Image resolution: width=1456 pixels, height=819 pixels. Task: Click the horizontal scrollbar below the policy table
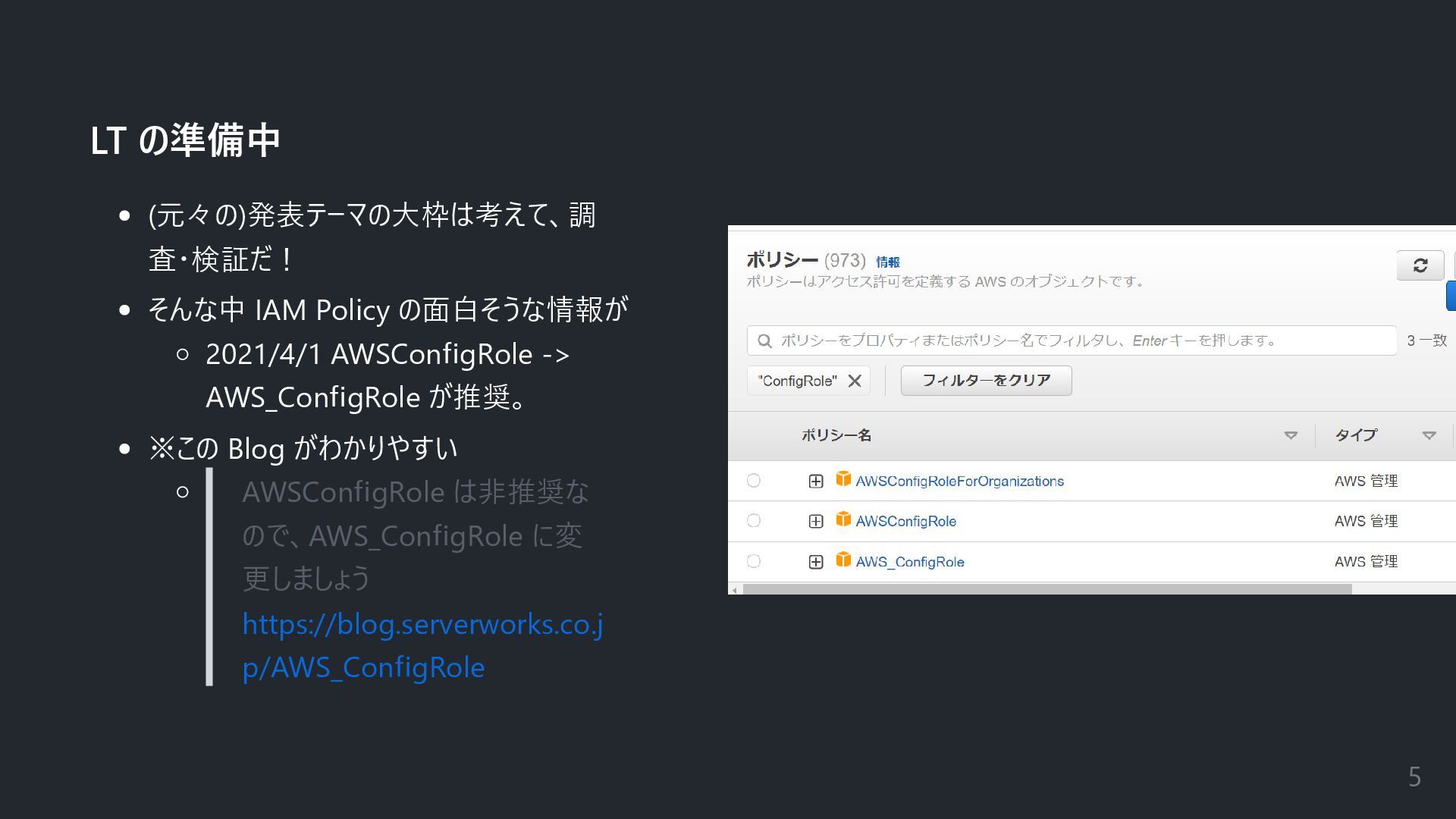tap(1046, 589)
